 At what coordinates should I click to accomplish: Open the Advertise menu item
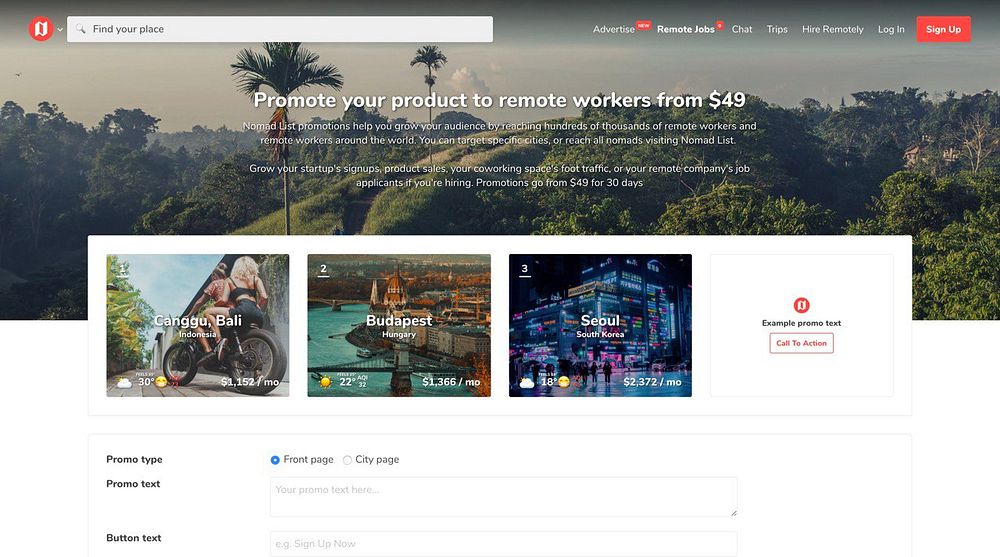click(x=614, y=29)
